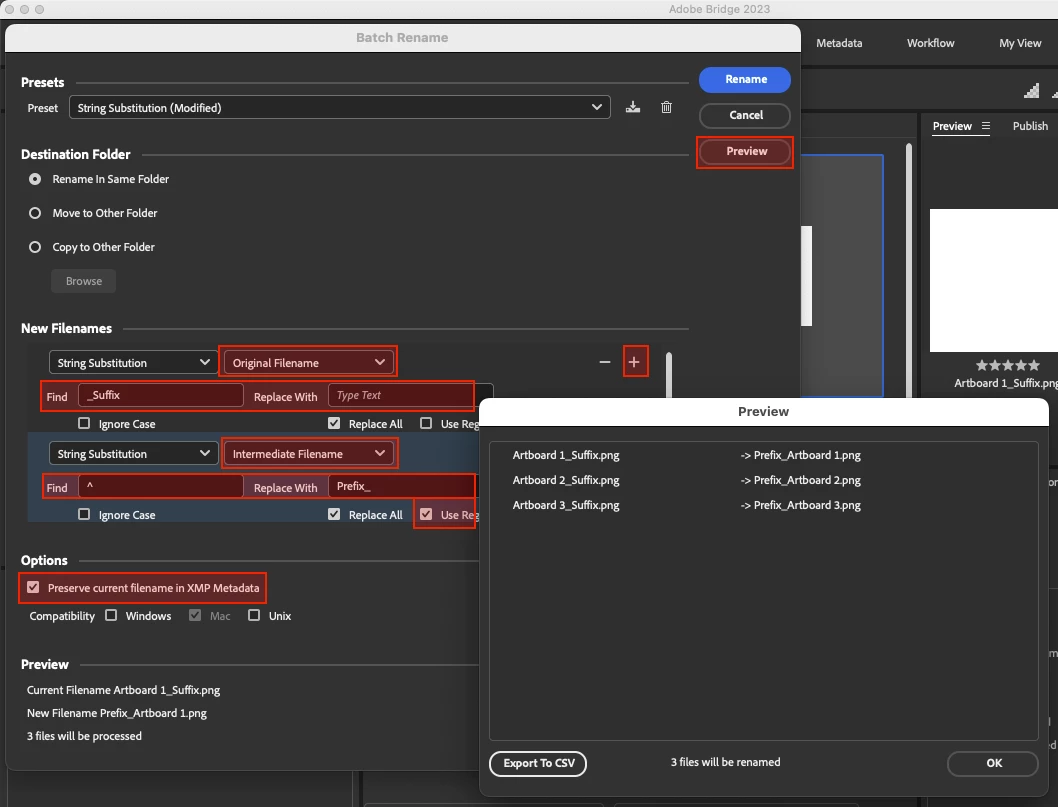Select Artboard 3_Suffix.png row in Preview list
This screenshot has height=807, width=1058.
point(565,505)
